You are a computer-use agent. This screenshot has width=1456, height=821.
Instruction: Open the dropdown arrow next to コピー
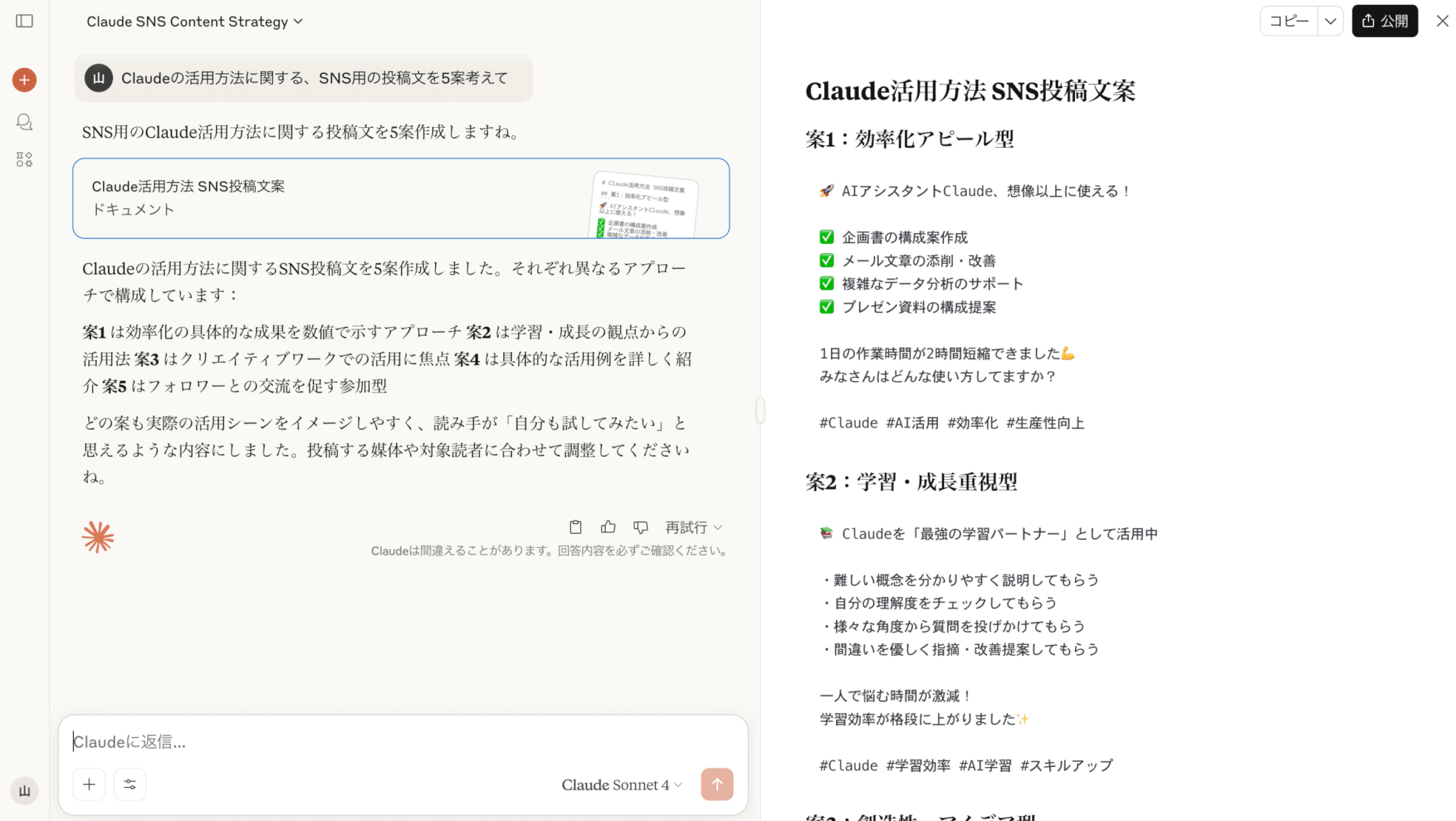[x=1330, y=21]
